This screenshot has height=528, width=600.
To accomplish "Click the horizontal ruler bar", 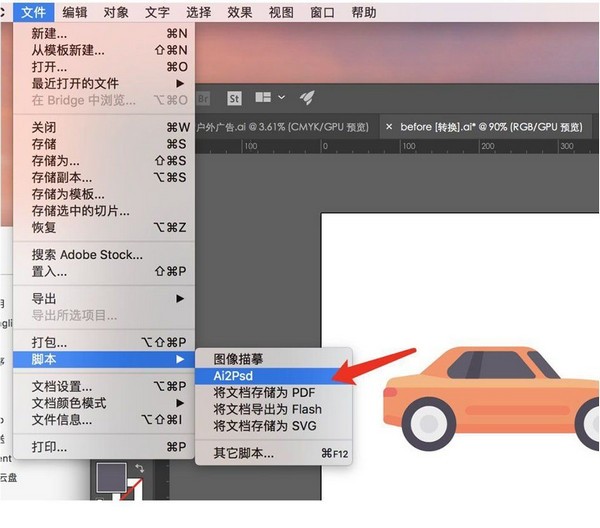I will point(397,146).
